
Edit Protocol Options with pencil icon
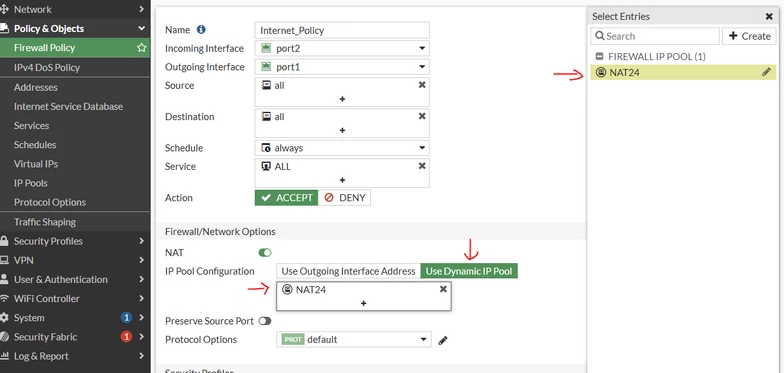pos(442,340)
